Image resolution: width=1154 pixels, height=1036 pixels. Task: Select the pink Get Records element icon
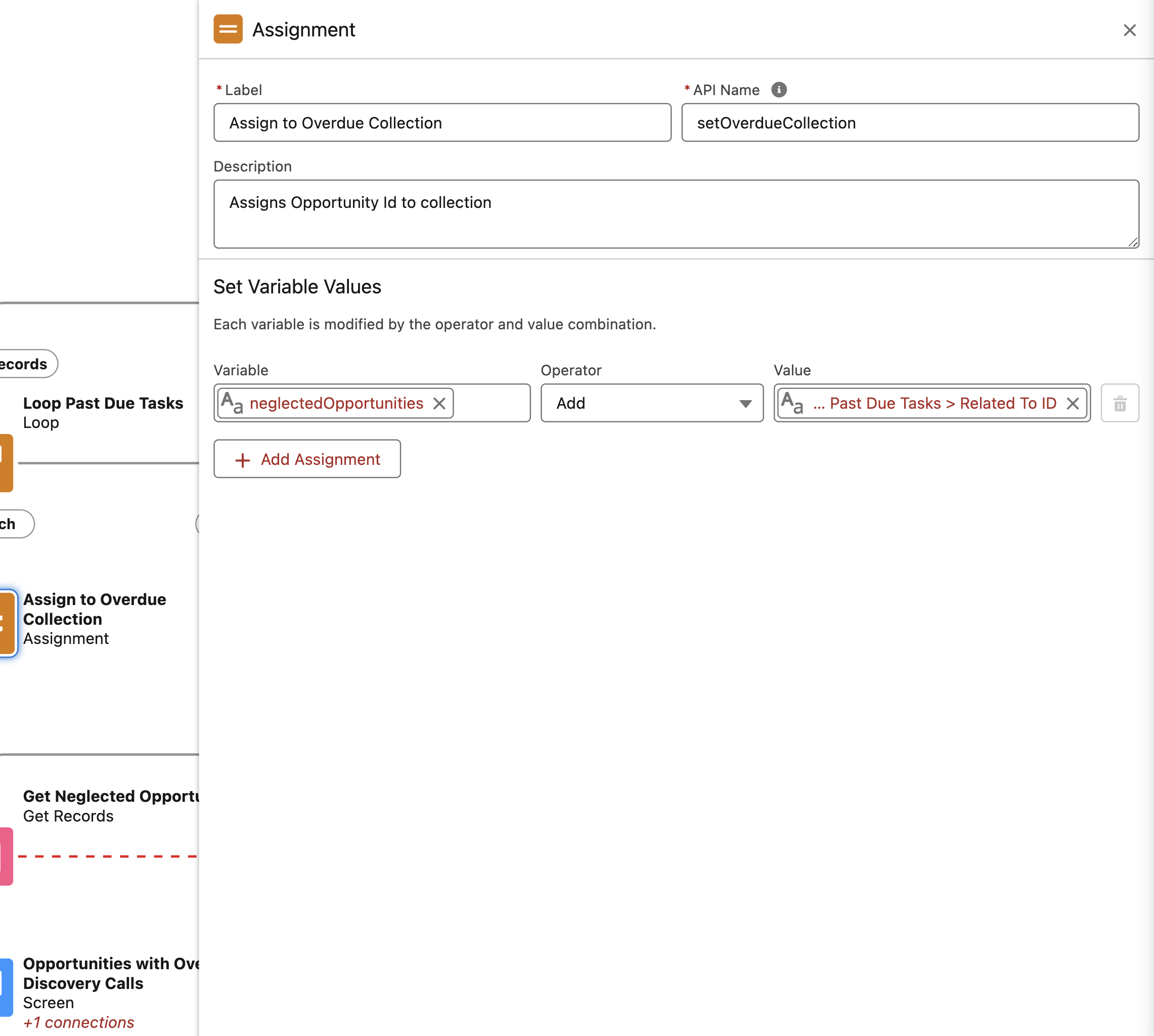pyautogui.click(x=6, y=856)
